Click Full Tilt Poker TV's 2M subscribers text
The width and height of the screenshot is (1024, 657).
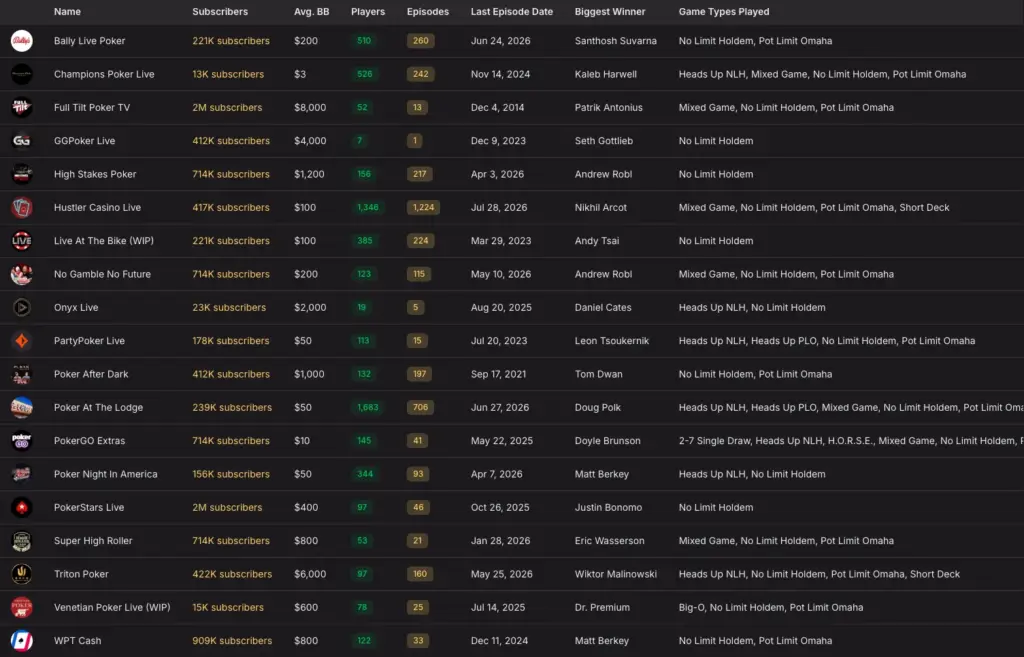click(227, 107)
